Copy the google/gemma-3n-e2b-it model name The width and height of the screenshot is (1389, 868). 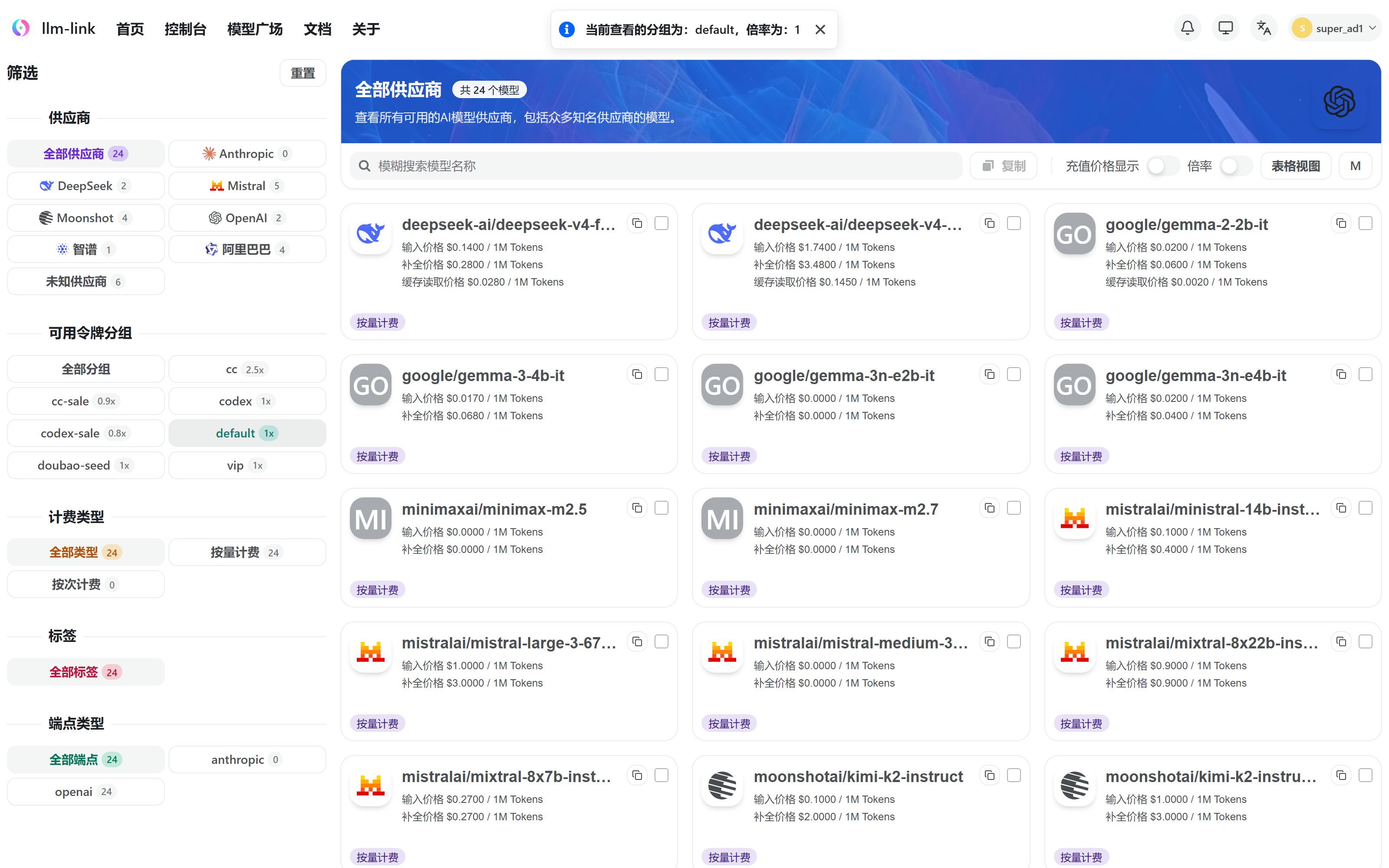pos(990,374)
